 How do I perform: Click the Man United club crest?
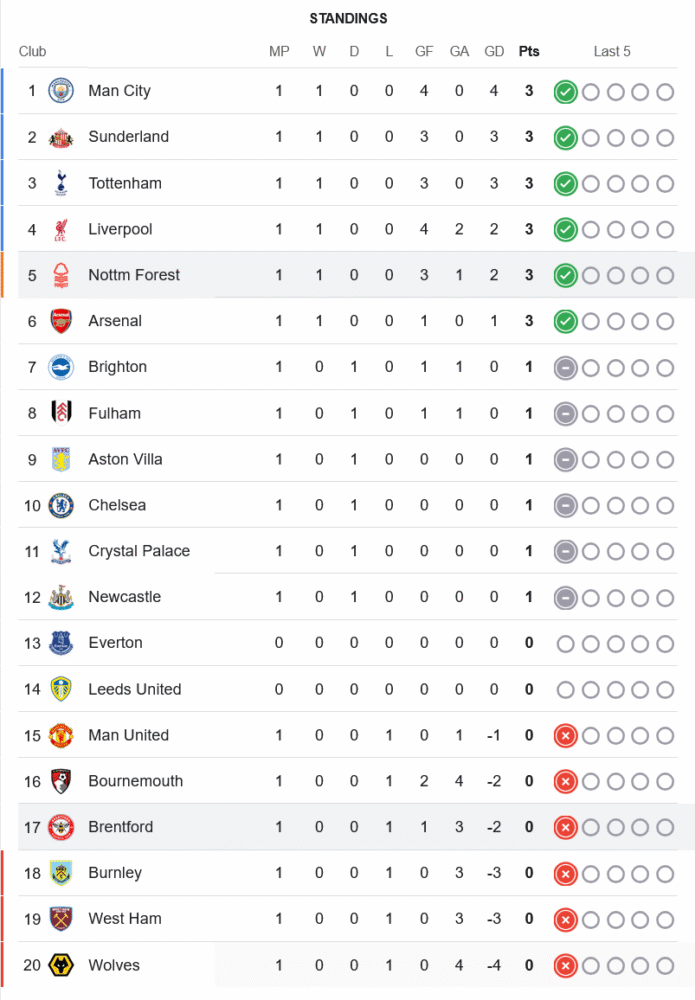coord(61,735)
